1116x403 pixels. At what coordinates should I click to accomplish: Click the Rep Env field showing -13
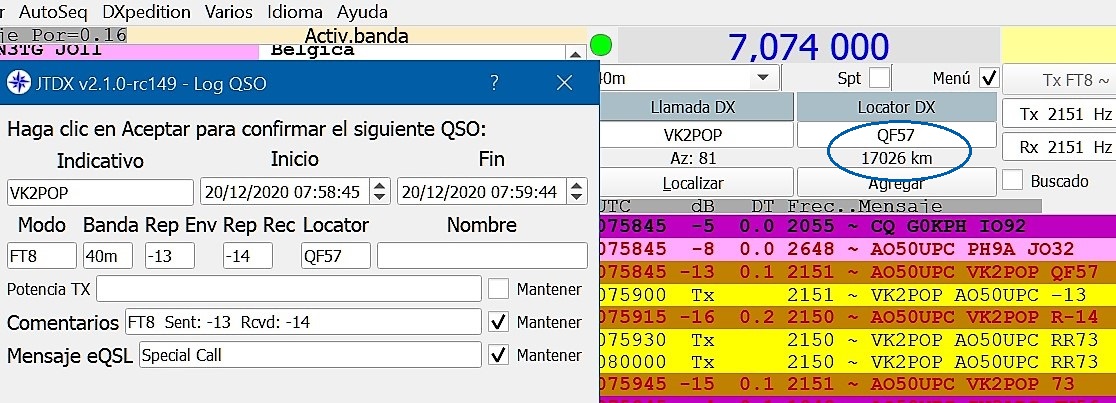click(169, 256)
